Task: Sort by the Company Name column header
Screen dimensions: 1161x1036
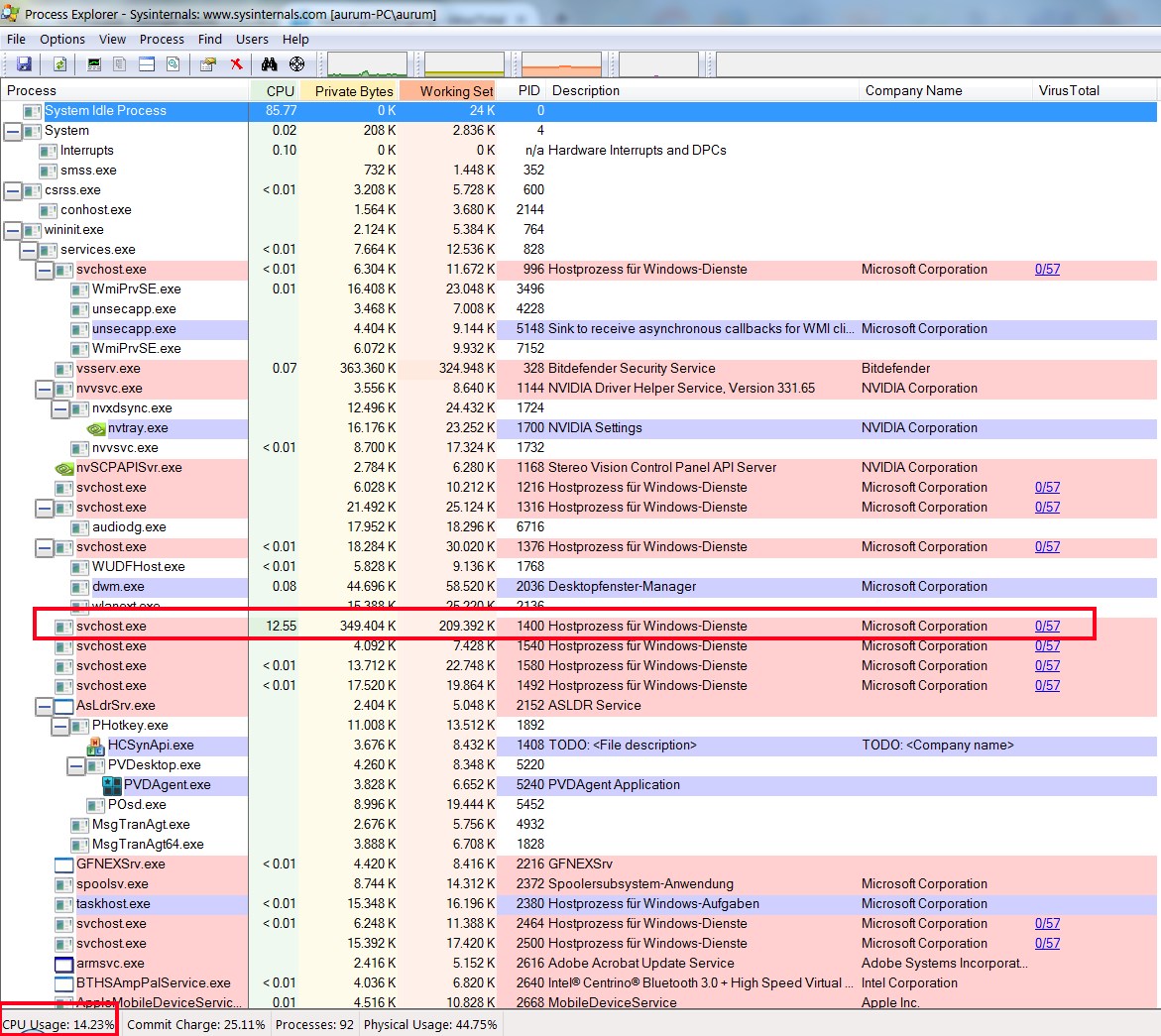Action: [946, 91]
